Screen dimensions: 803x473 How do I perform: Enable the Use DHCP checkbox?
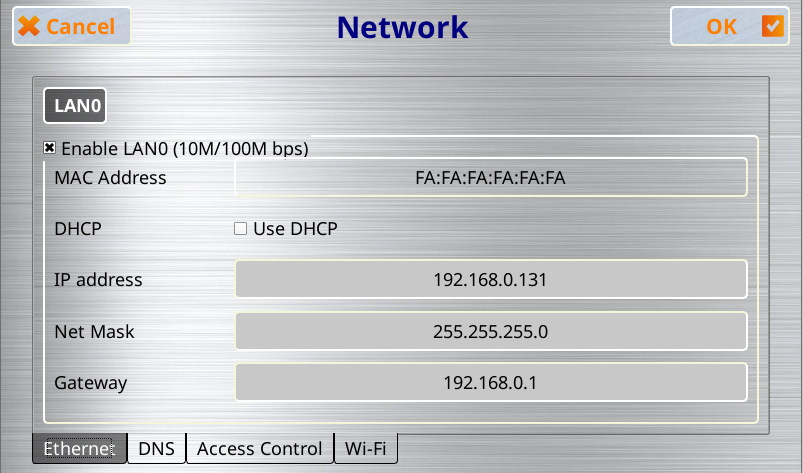click(240, 228)
